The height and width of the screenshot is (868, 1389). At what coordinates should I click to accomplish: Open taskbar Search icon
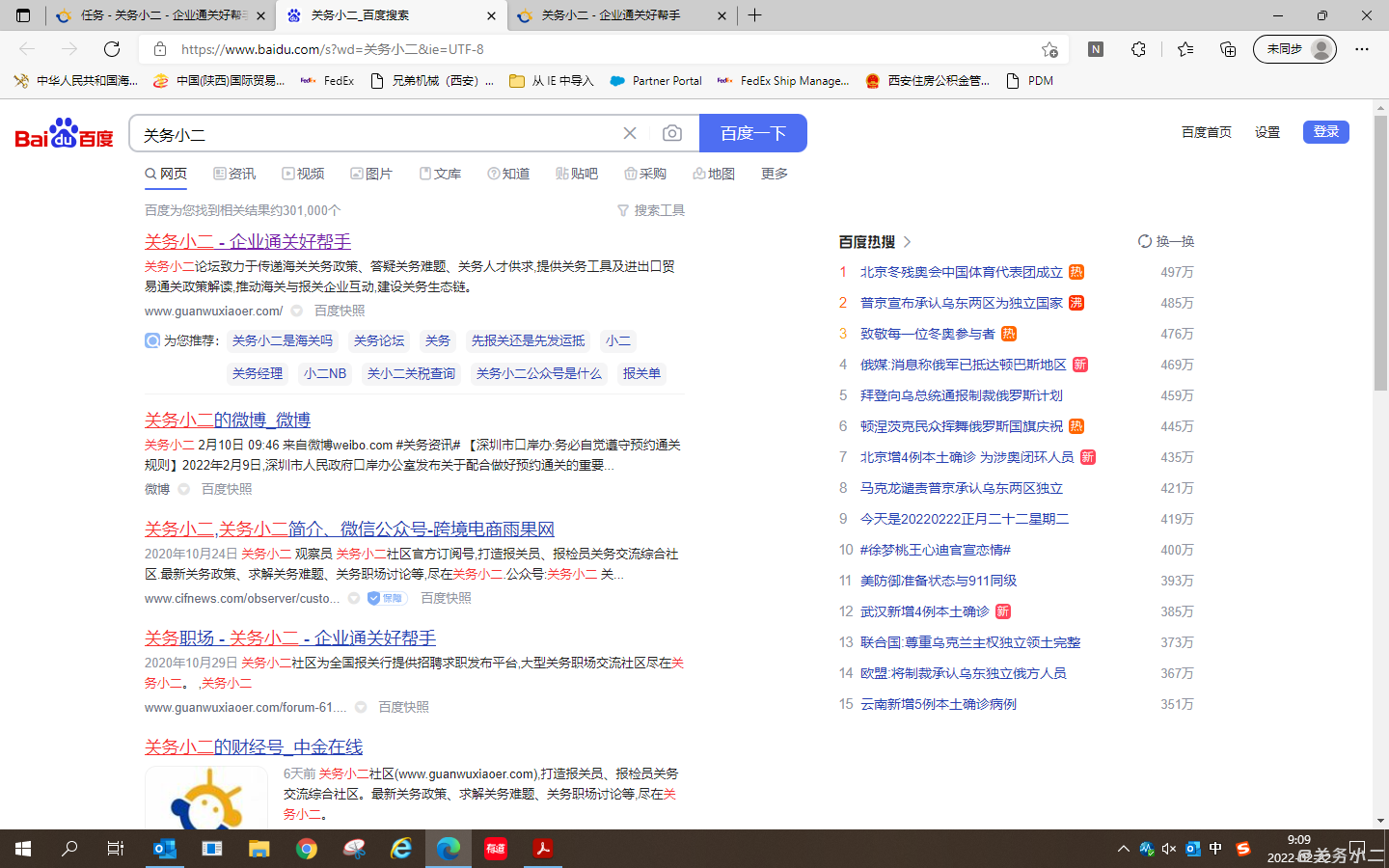click(x=69, y=849)
